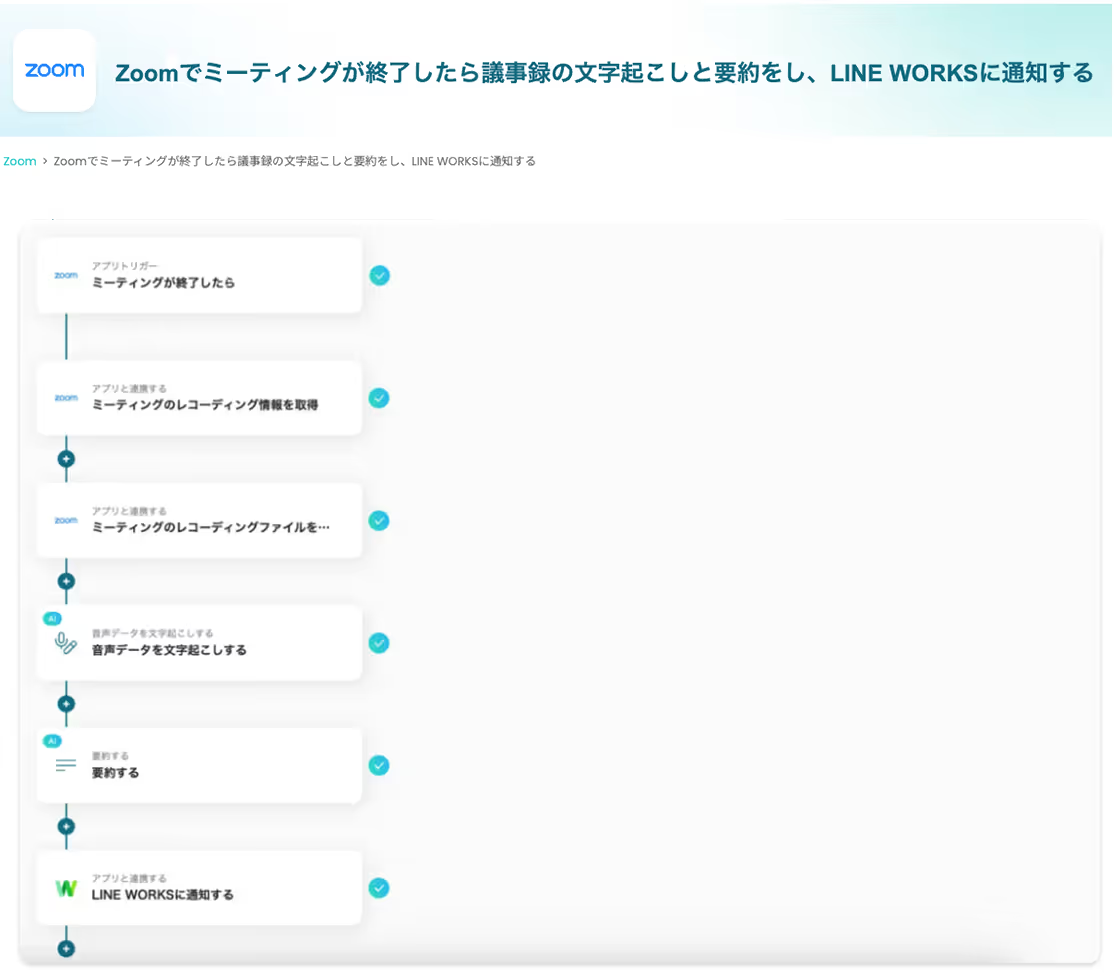Add step after '要約する' card

(66, 827)
